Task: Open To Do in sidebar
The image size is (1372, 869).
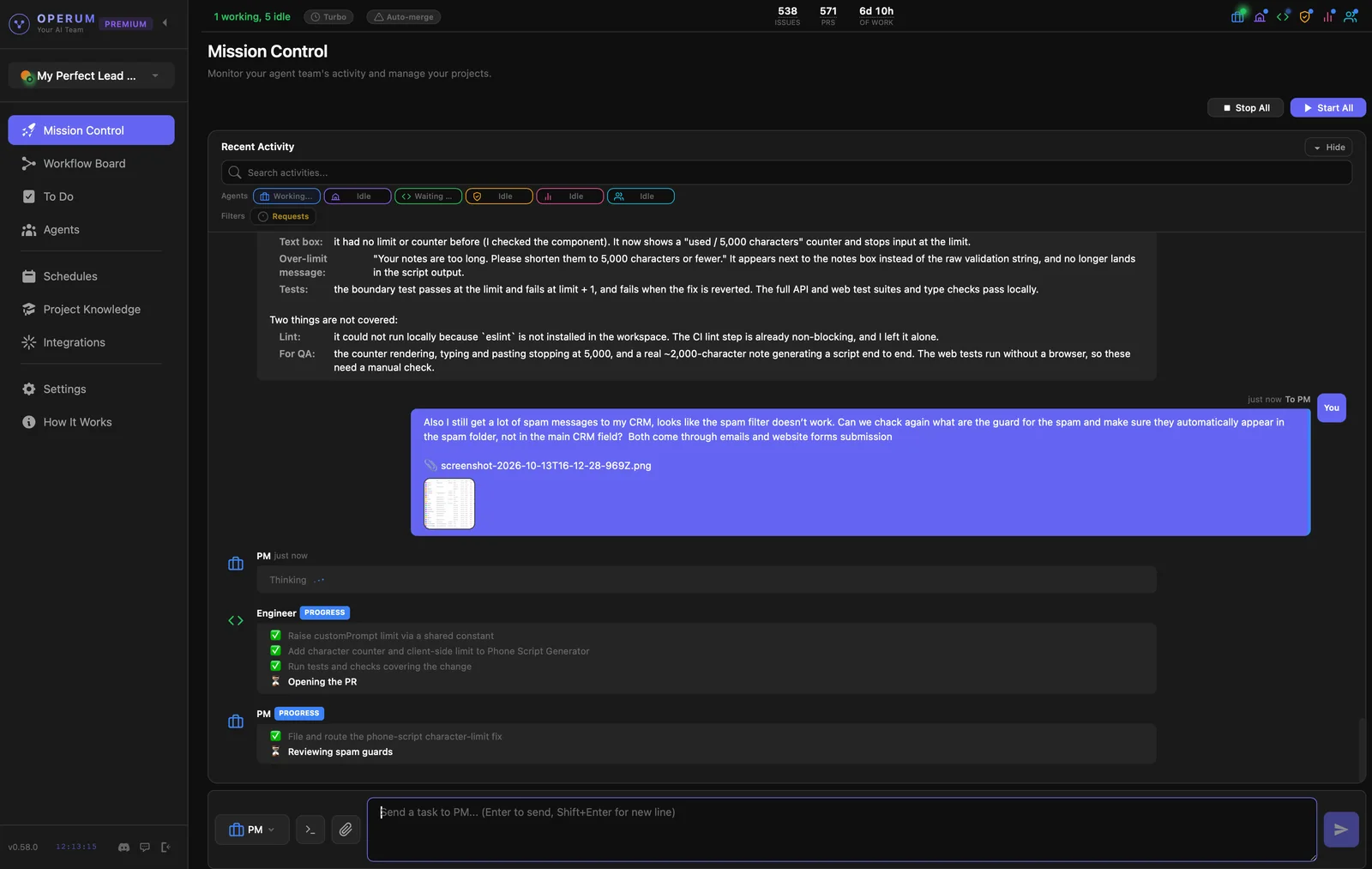Action: 91,196
